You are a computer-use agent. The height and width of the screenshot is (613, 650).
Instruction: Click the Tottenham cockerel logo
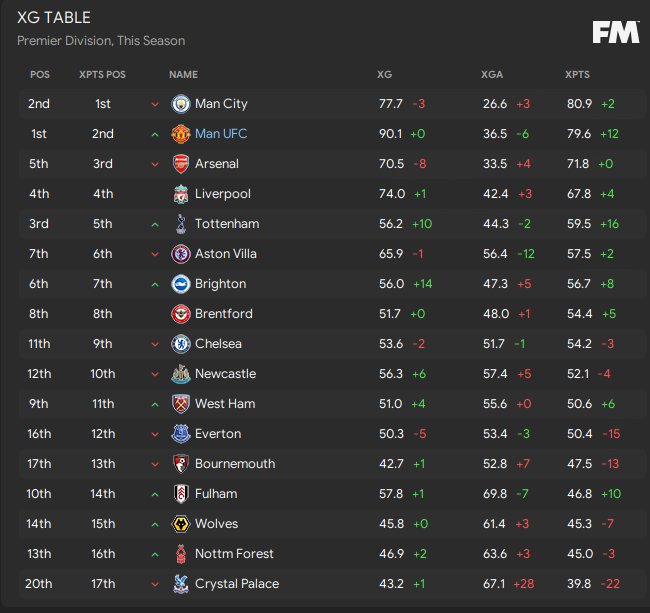click(181, 224)
